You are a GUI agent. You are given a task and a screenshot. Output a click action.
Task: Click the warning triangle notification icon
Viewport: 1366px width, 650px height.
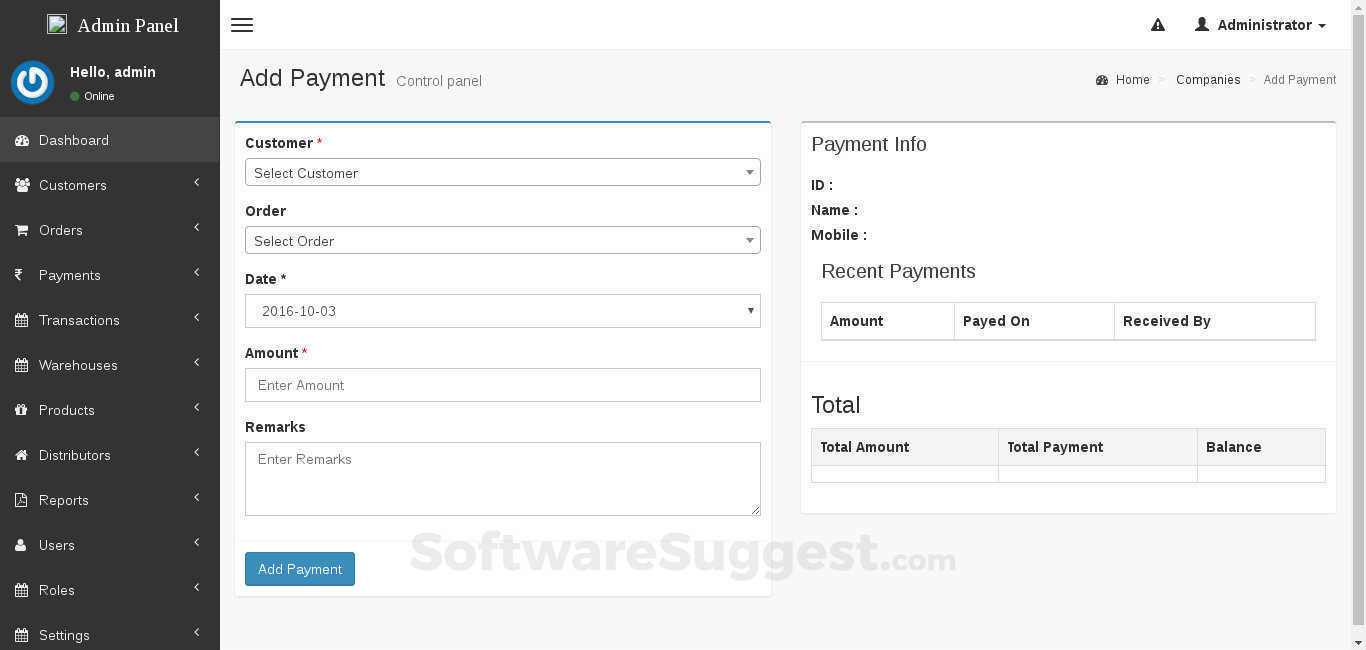point(1158,25)
